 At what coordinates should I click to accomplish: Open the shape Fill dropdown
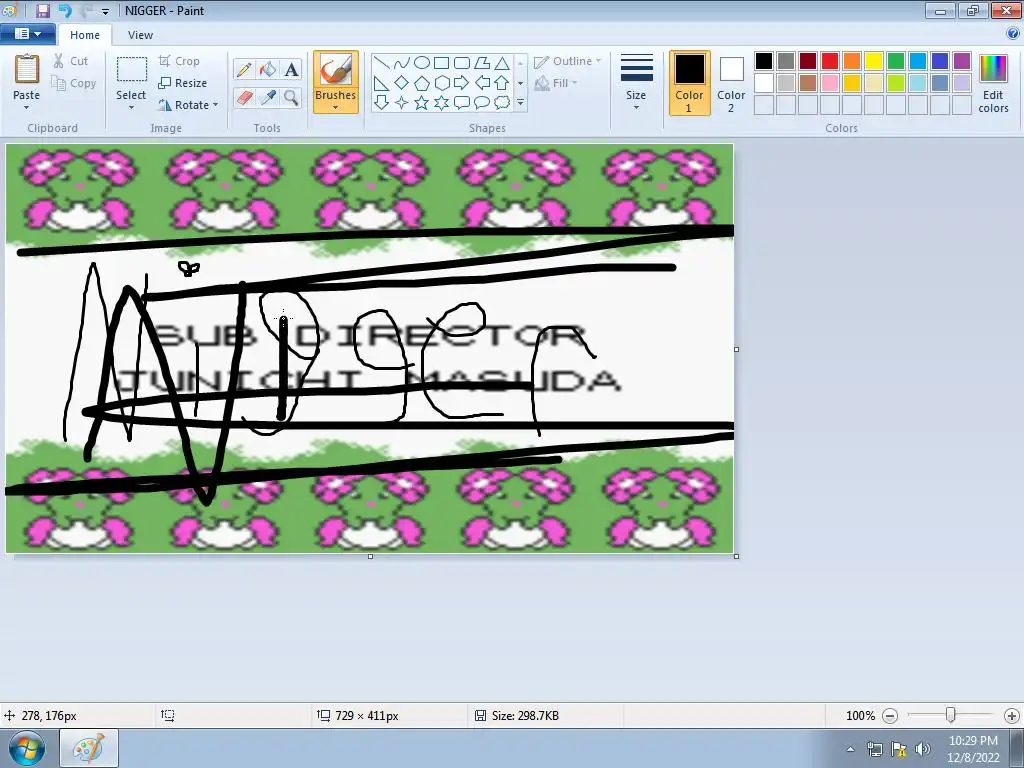pyautogui.click(x=556, y=83)
